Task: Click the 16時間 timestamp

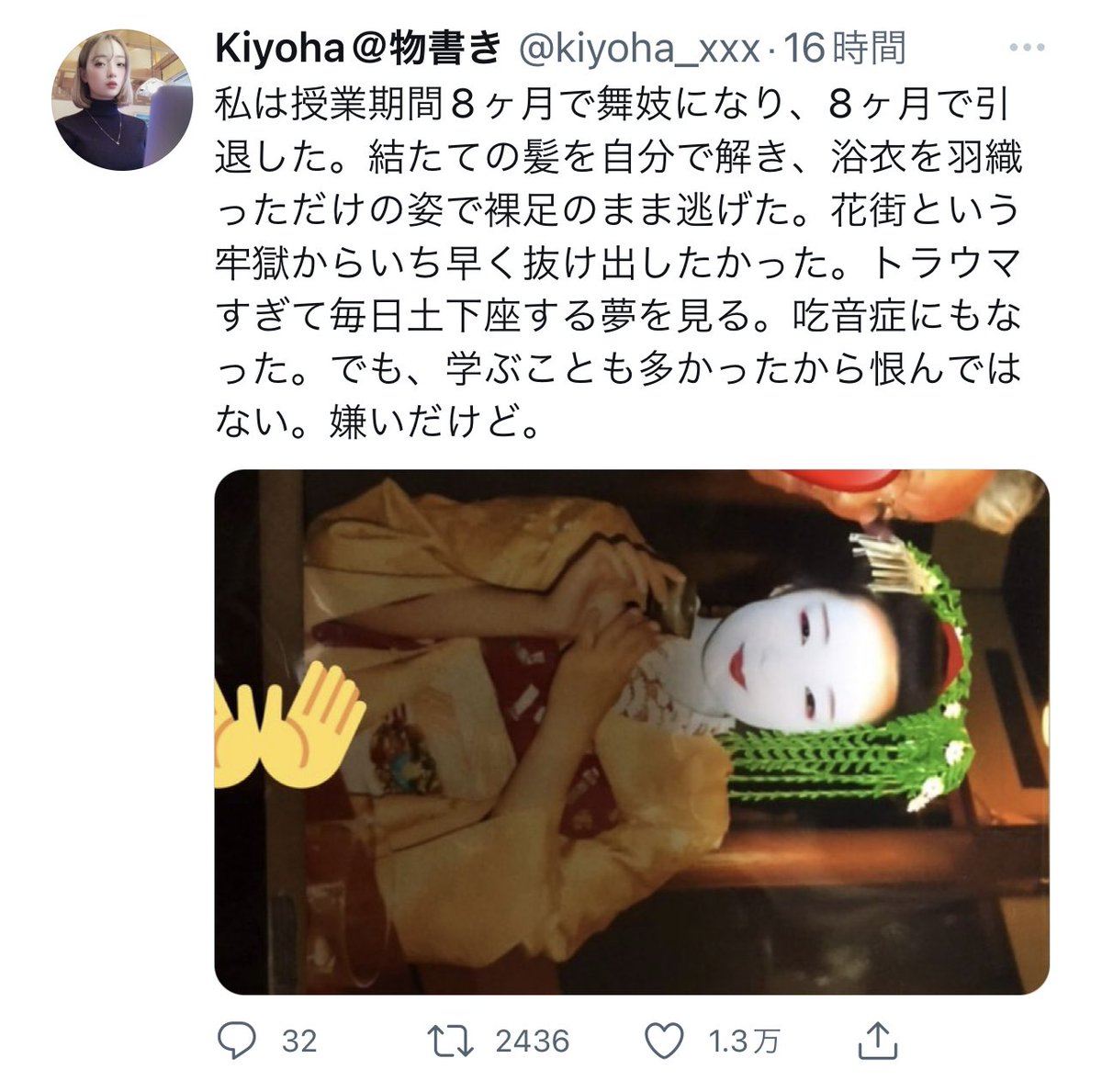Action: (844, 49)
